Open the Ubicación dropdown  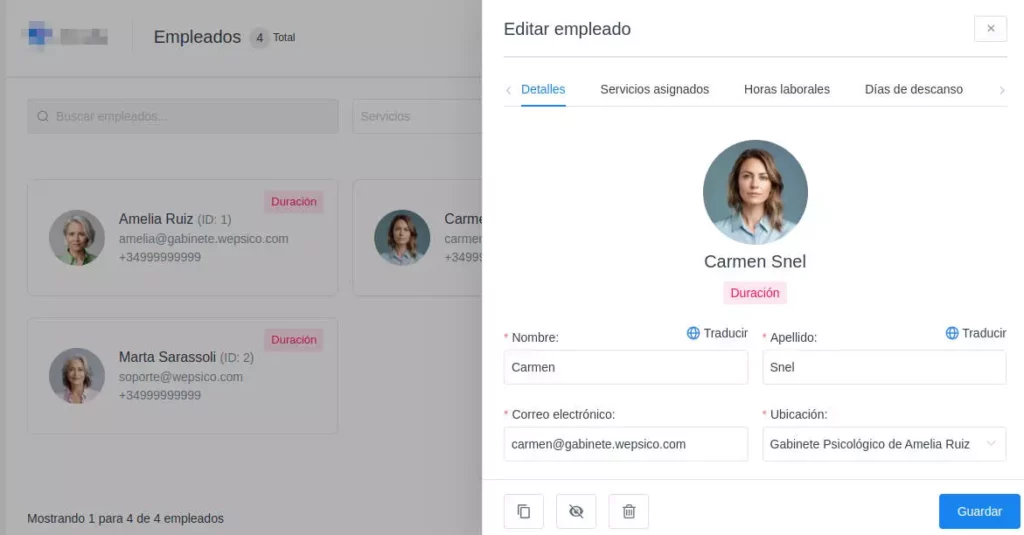(x=884, y=444)
